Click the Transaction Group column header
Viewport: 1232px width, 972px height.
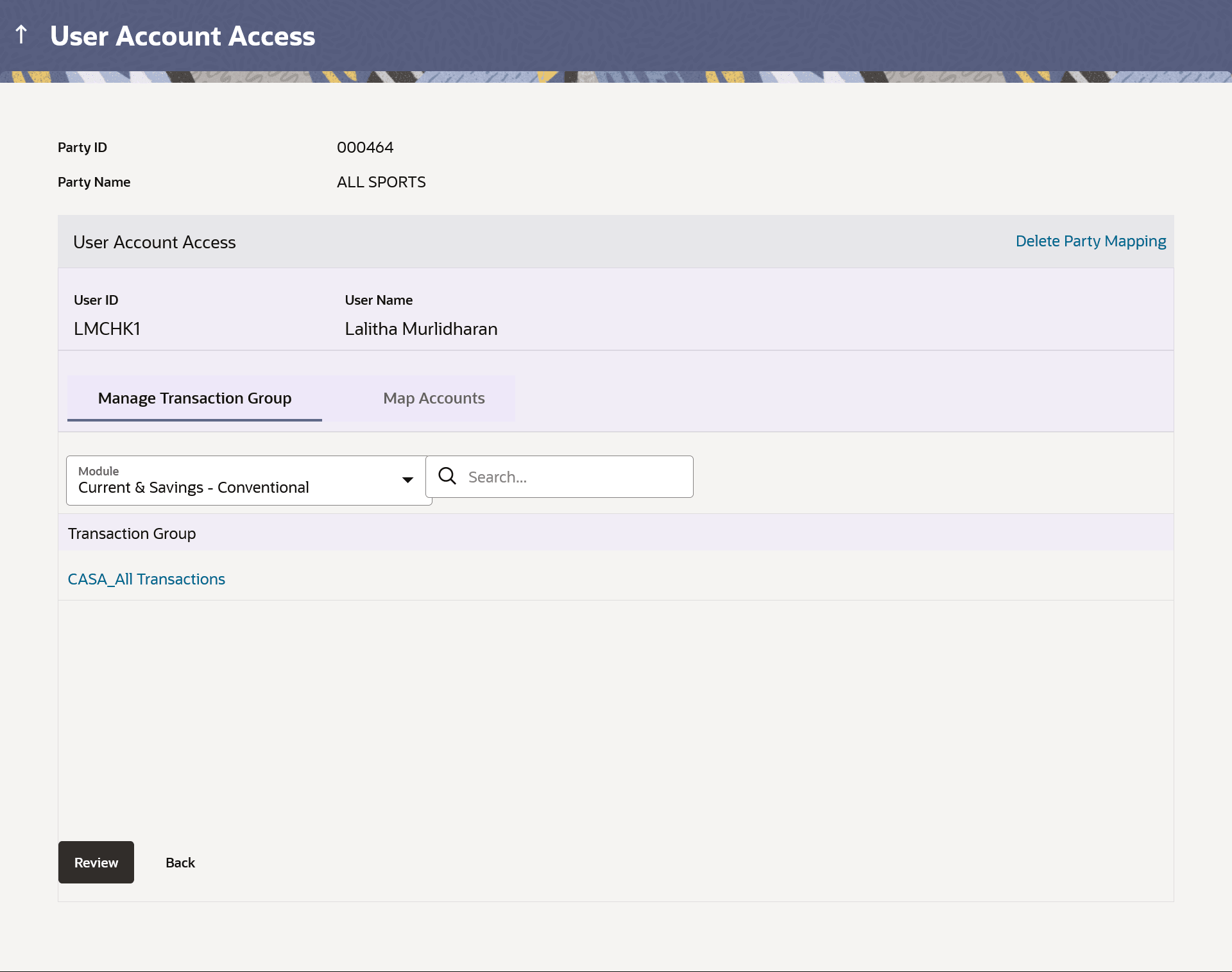tap(132, 534)
